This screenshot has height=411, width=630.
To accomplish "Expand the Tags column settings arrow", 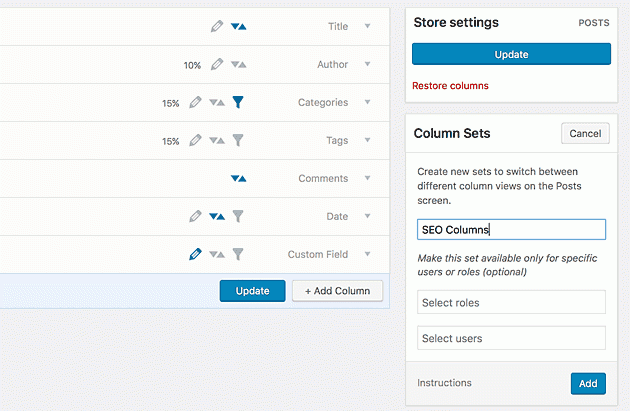I will click(x=367, y=140).
